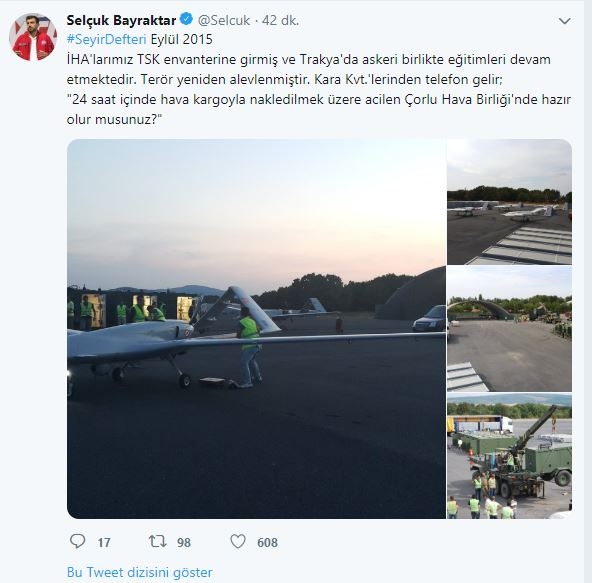This screenshot has width=592, height=583.
Task: Open middle-right photo of empty apron
Action: click(x=509, y=329)
